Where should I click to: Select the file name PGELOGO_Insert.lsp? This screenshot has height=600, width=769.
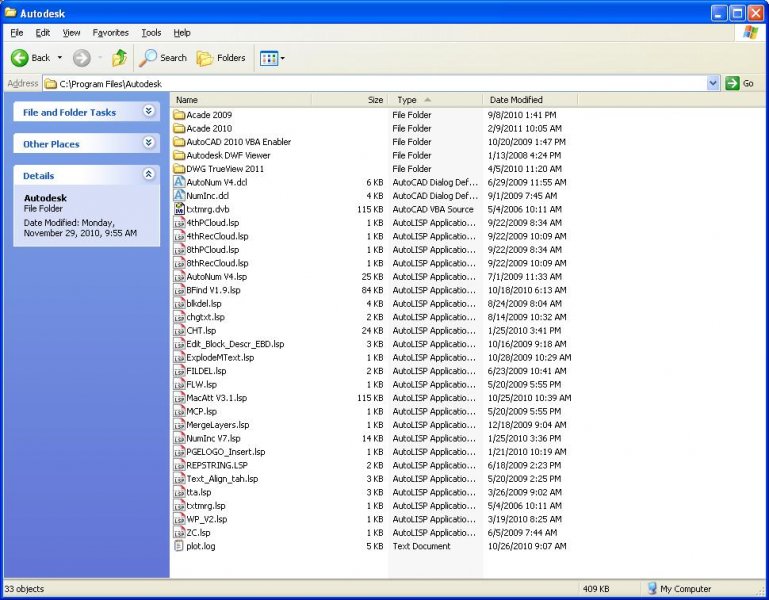[226, 452]
